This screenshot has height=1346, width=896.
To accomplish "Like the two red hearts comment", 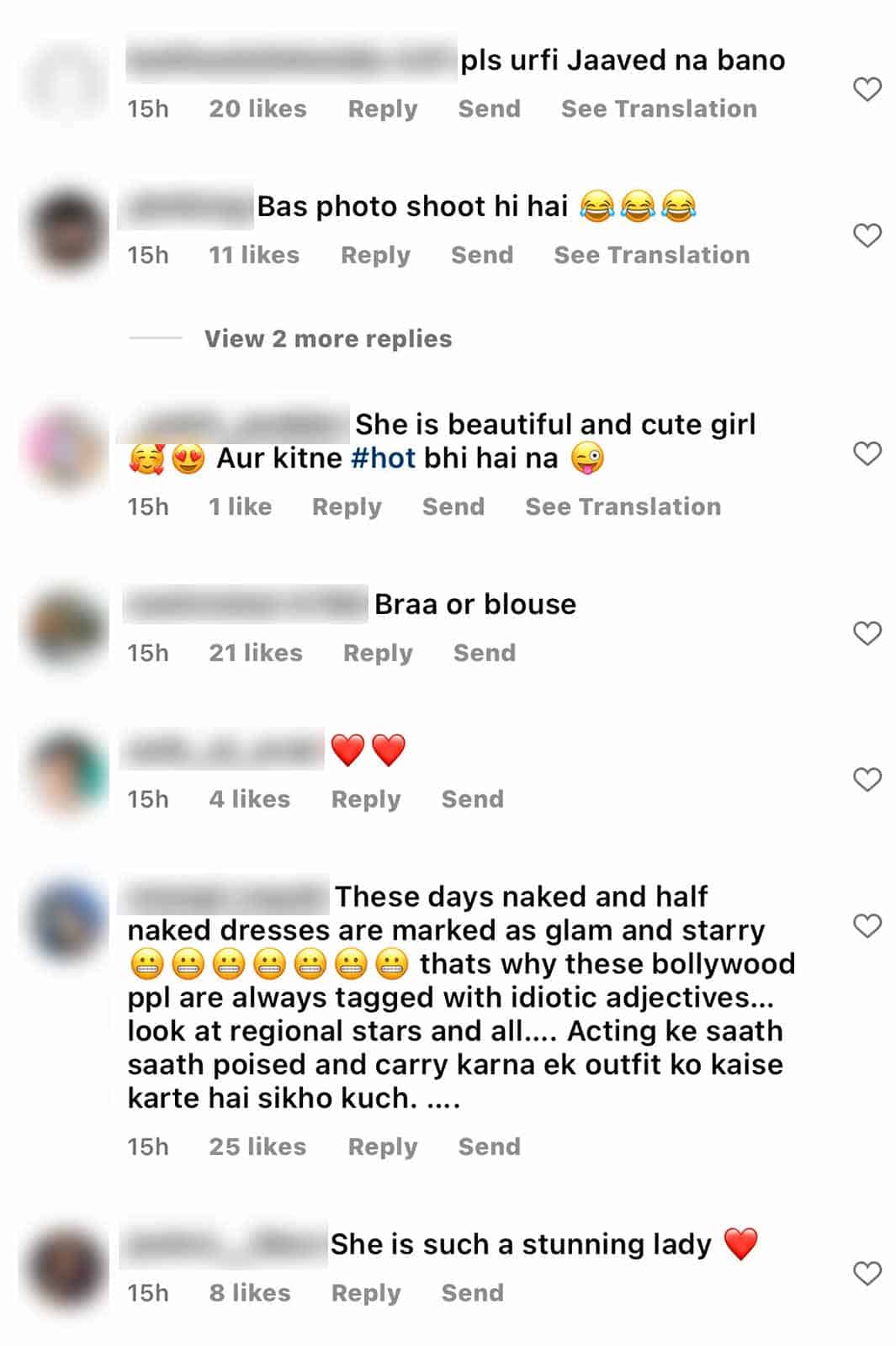I will tap(867, 780).
